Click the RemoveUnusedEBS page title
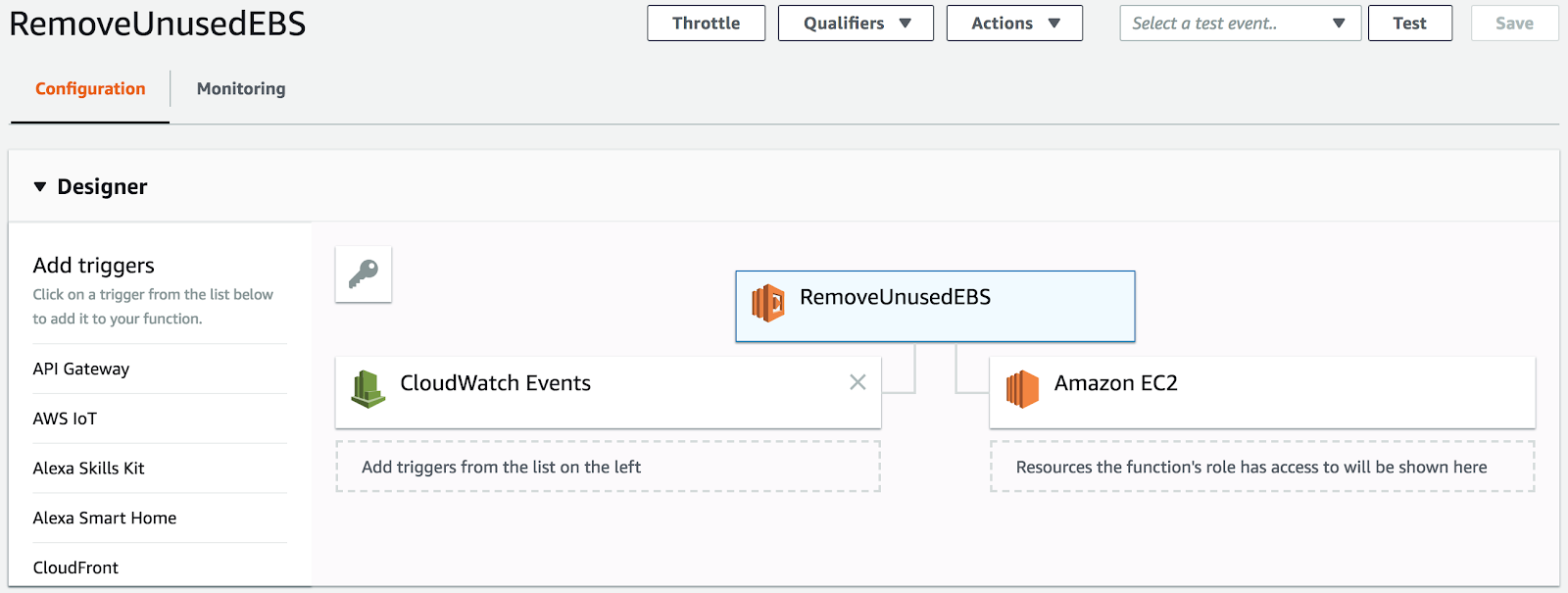Image resolution: width=1568 pixels, height=593 pixels. coord(158,24)
